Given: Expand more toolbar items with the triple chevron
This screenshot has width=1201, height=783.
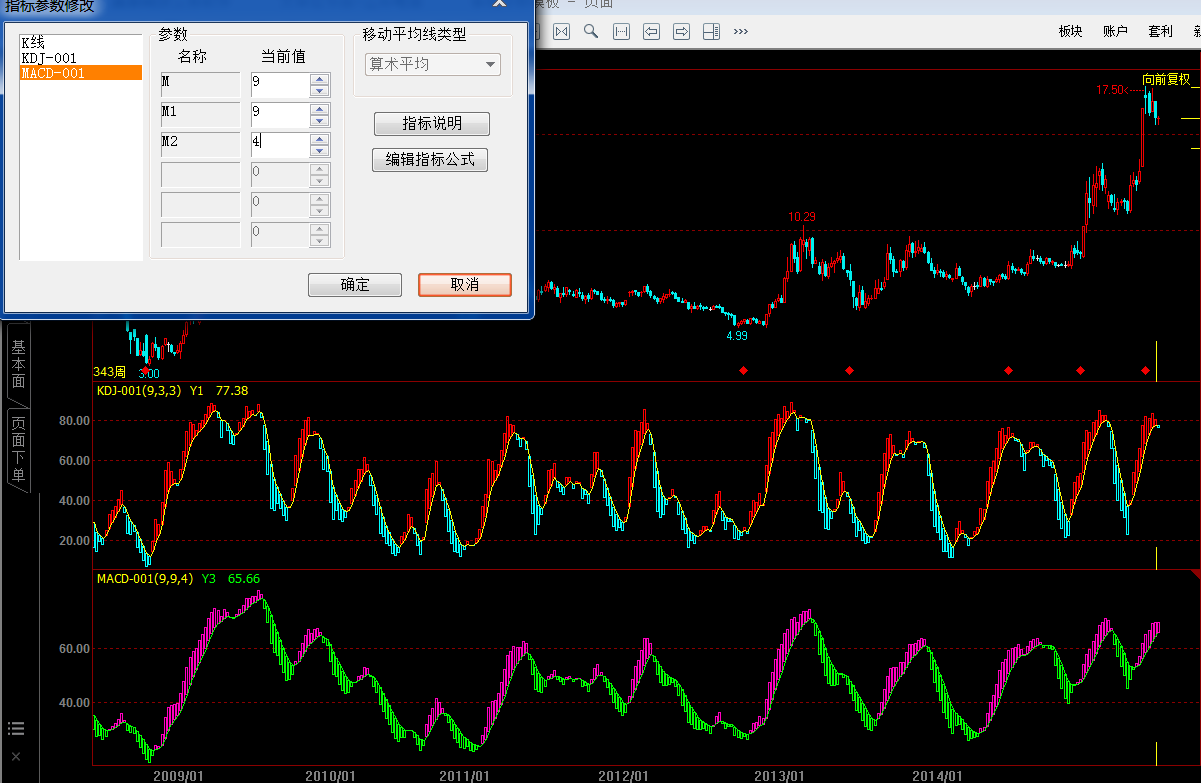Looking at the screenshot, I should (741, 32).
